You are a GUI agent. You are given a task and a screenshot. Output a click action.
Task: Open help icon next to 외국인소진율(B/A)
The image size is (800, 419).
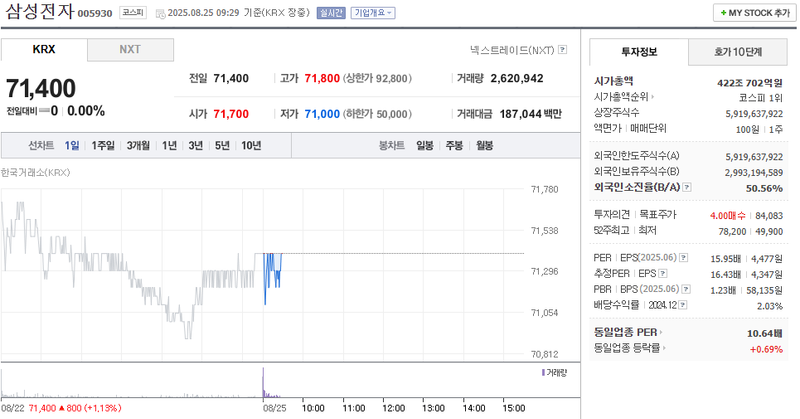tap(687, 187)
